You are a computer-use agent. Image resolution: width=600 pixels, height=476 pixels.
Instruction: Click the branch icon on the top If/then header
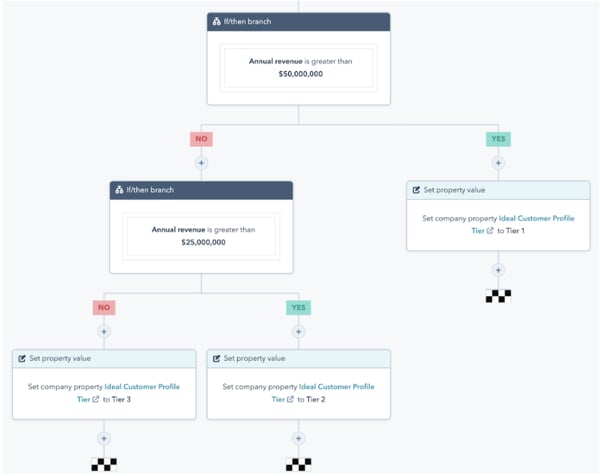pos(216,21)
